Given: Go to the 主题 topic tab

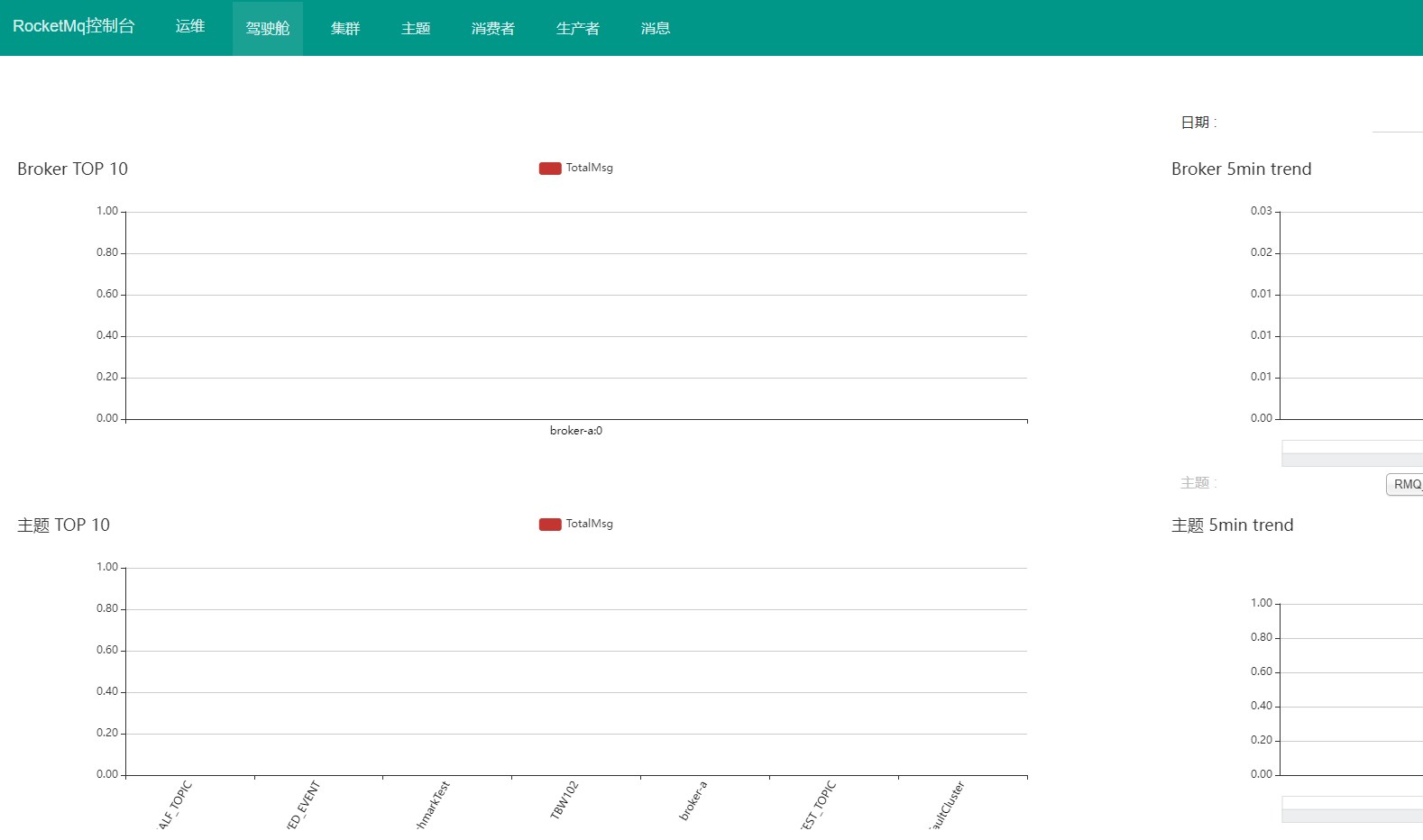Looking at the screenshot, I should coord(416,28).
